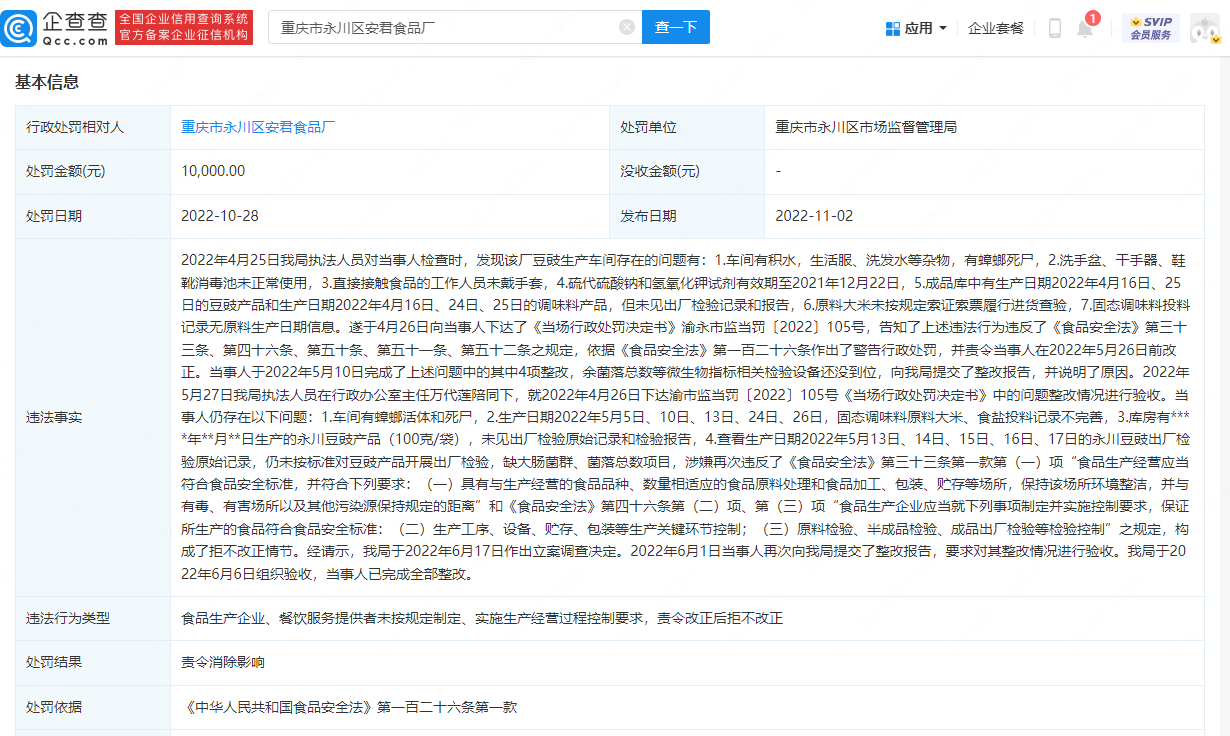Click the 发布日期 value 2022-11-02
1230x736 pixels.
click(x=814, y=215)
